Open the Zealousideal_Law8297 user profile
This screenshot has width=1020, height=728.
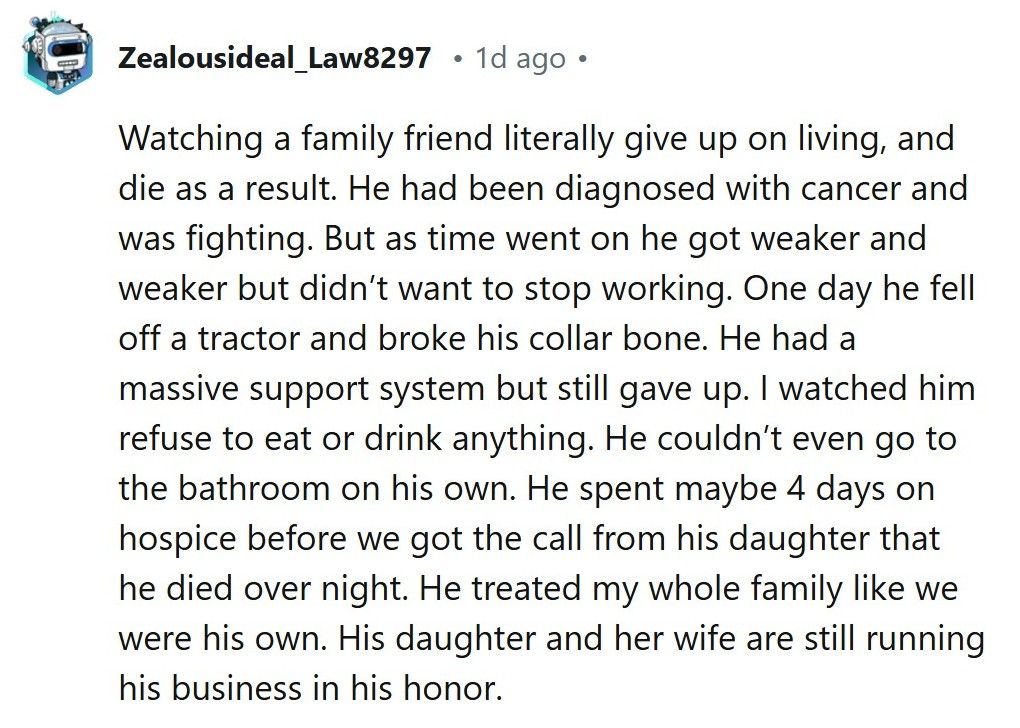pyautogui.click(x=274, y=58)
